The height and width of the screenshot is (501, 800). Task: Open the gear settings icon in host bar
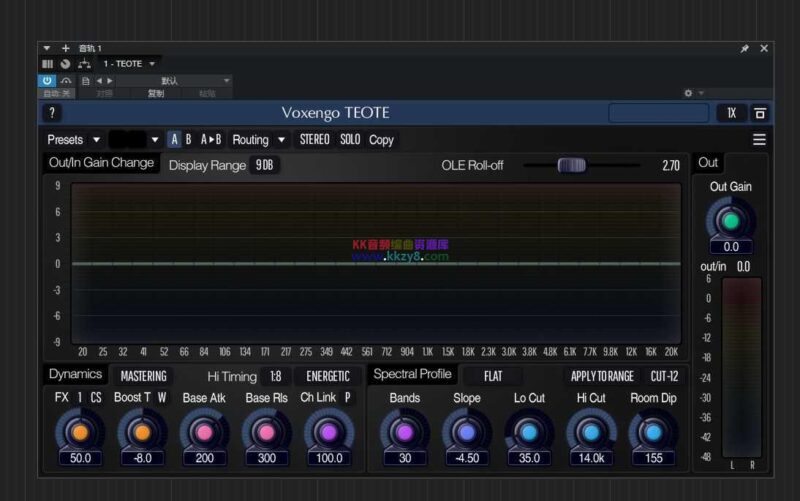point(688,93)
